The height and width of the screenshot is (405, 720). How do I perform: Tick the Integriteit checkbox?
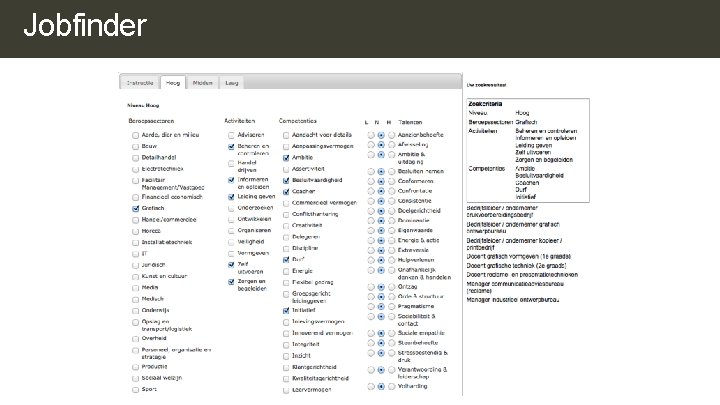pyautogui.click(x=286, y=345)
